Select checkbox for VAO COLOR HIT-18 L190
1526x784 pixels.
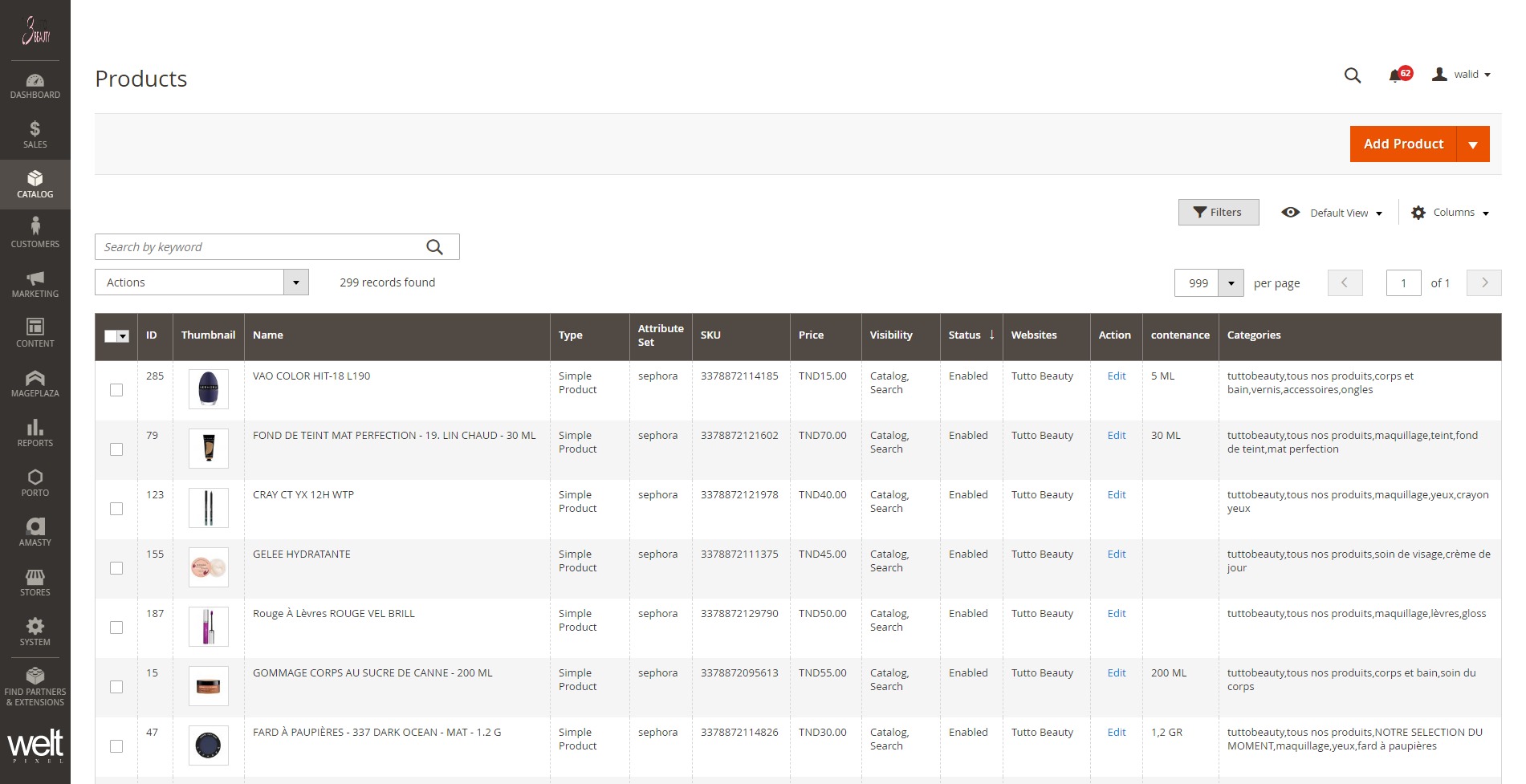click(x=116, y=390)
